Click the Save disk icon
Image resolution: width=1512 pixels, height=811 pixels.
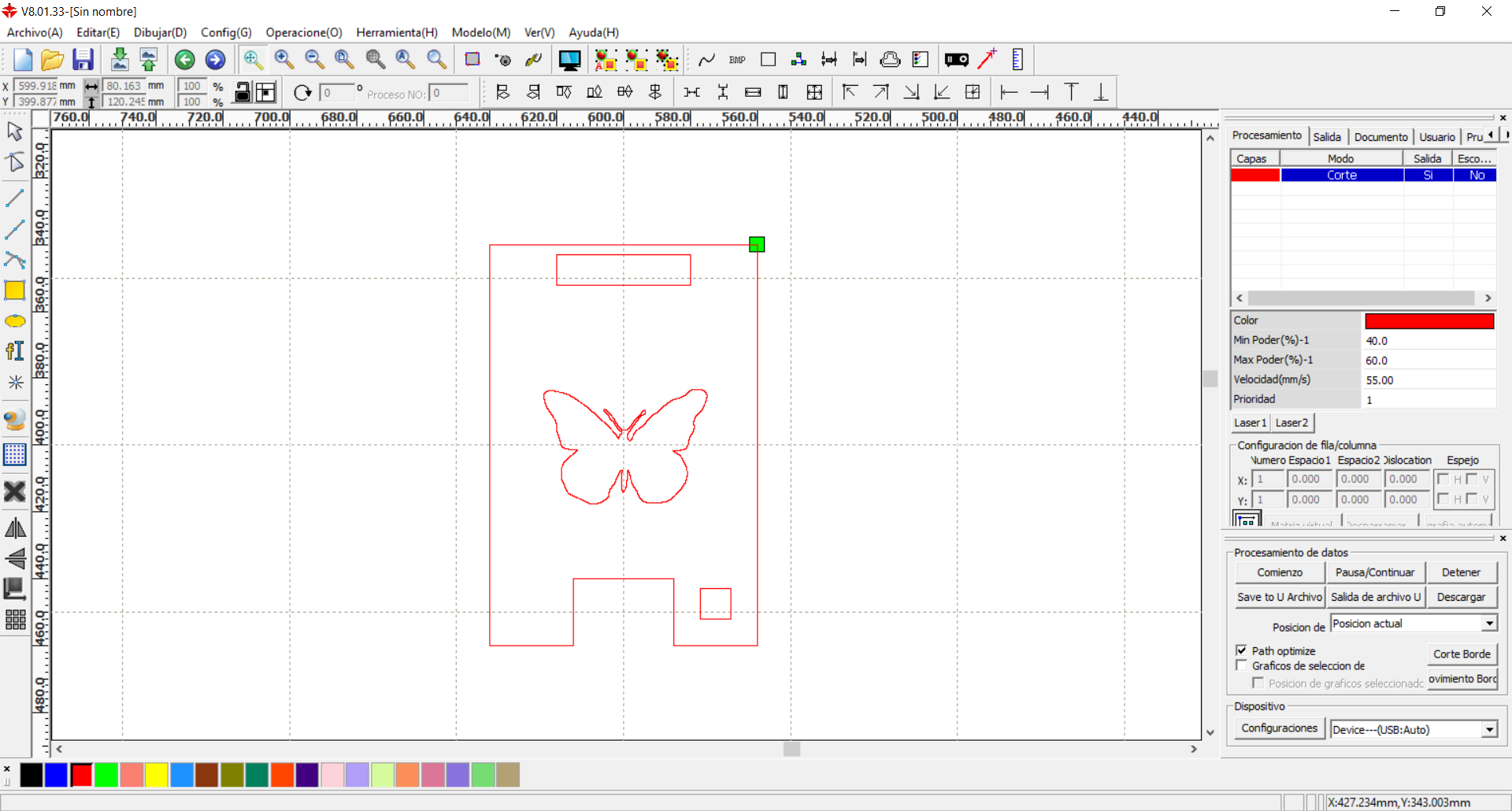(83, 60)
